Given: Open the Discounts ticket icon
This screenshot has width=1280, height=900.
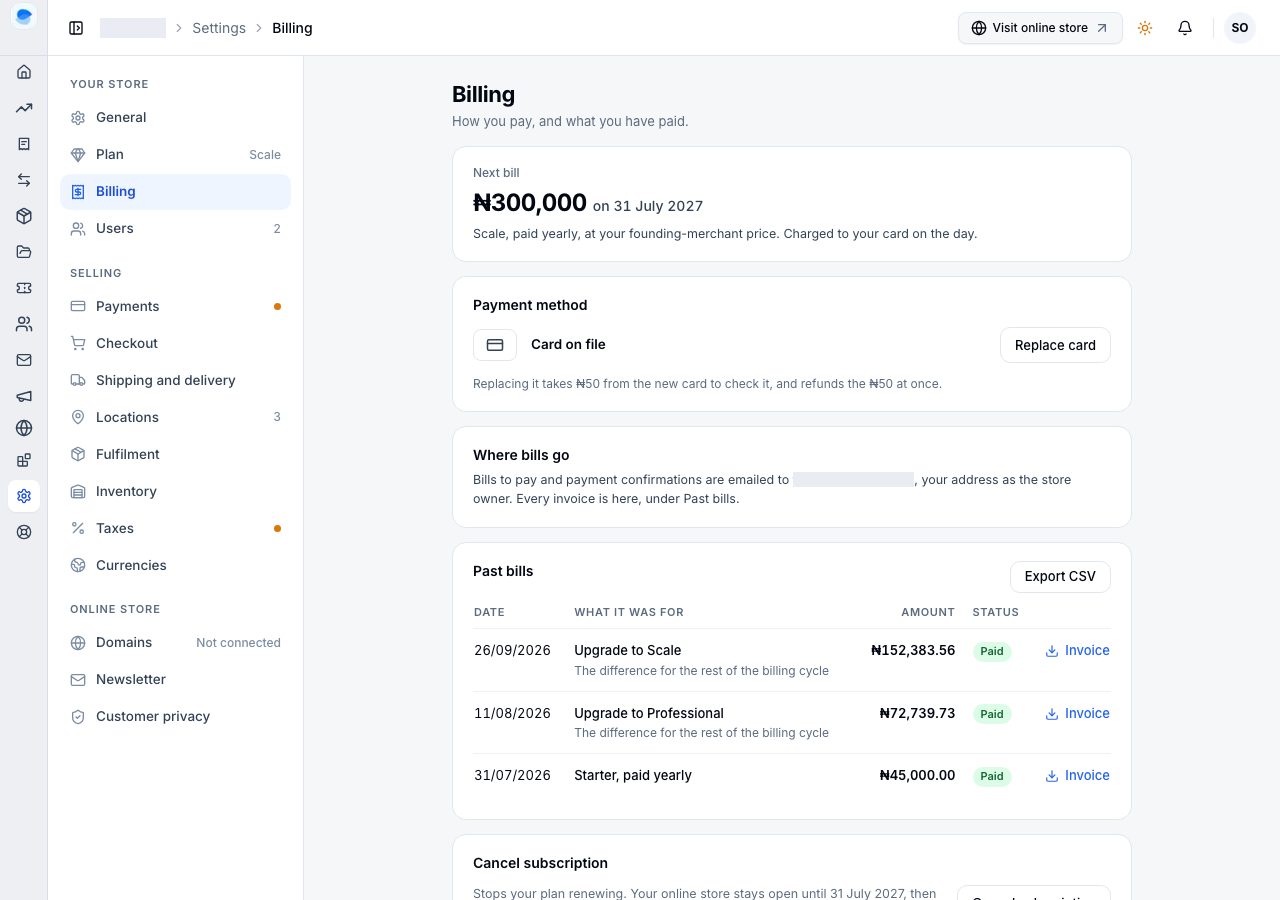Looking at the screenshot, I should (x=24, y=288).
